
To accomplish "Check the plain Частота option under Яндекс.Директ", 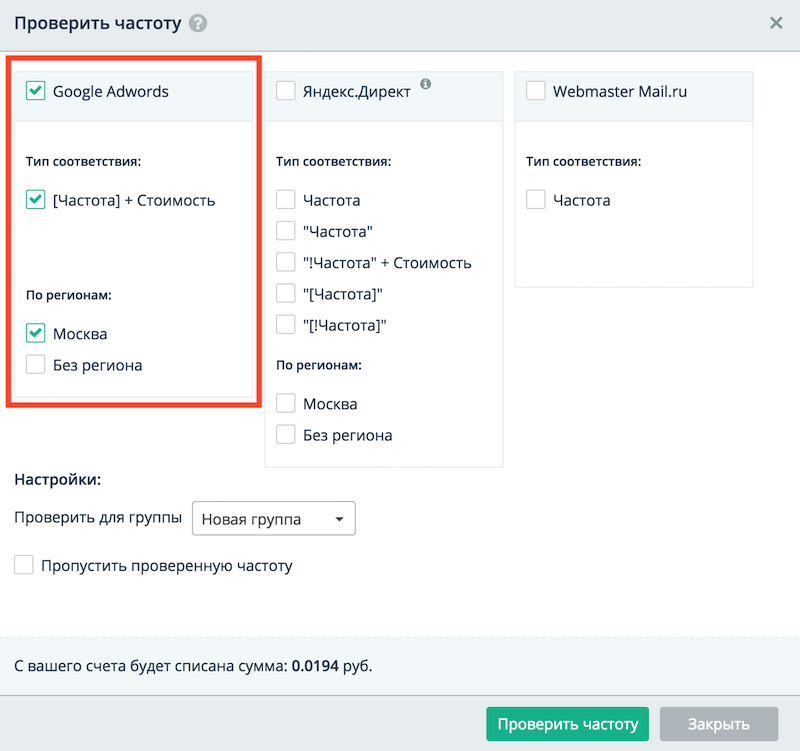I will (x=286, y=200).
